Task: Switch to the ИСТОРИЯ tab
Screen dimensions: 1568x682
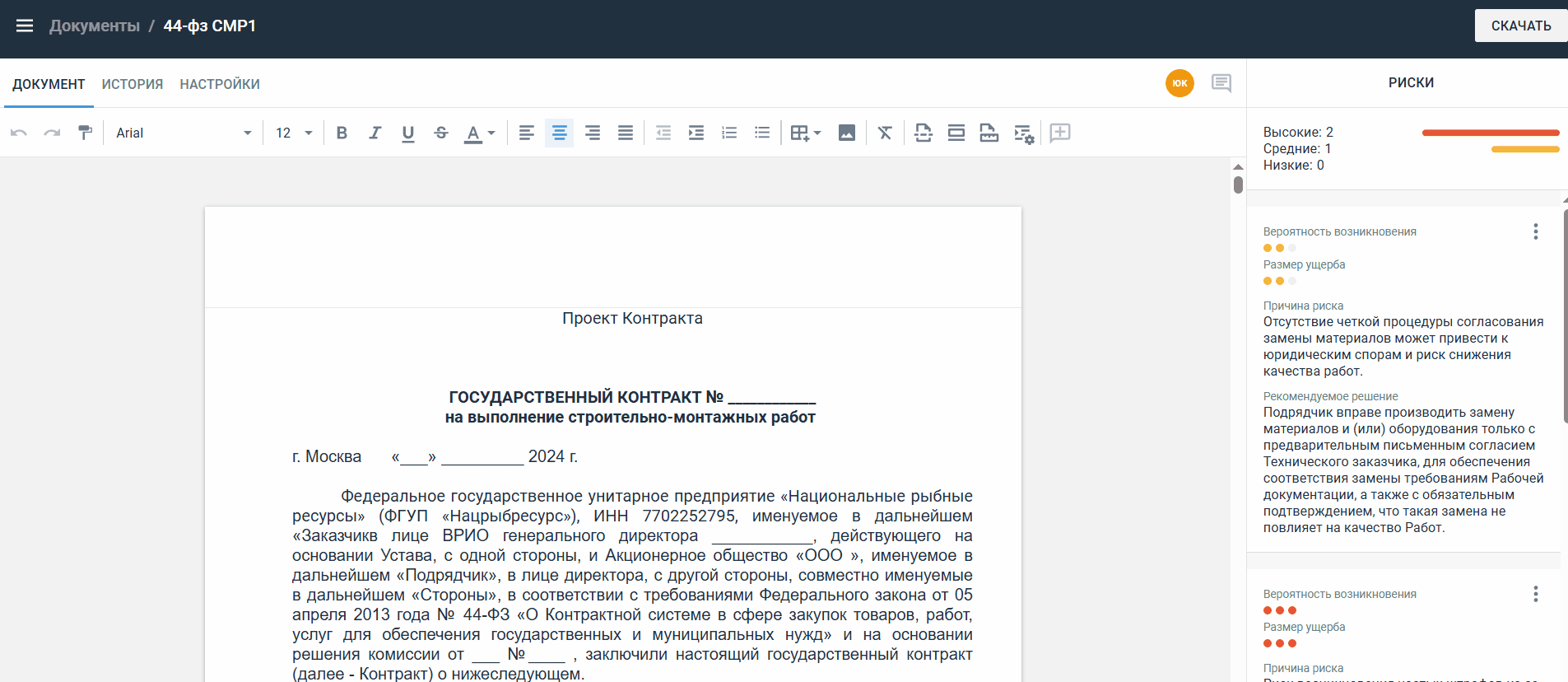Action: [133, 84]
